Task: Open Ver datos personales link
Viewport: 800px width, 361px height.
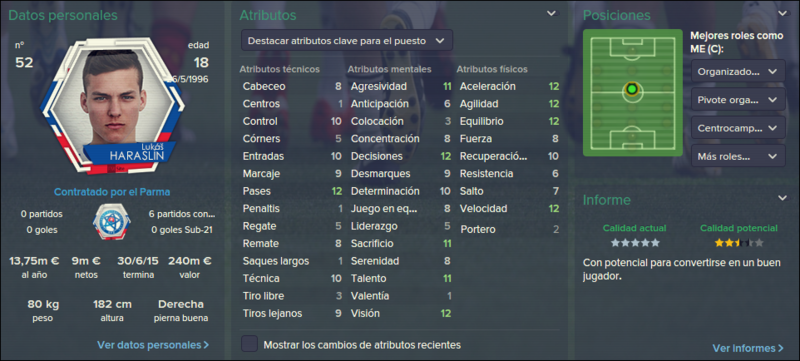Action: [153, 345]
